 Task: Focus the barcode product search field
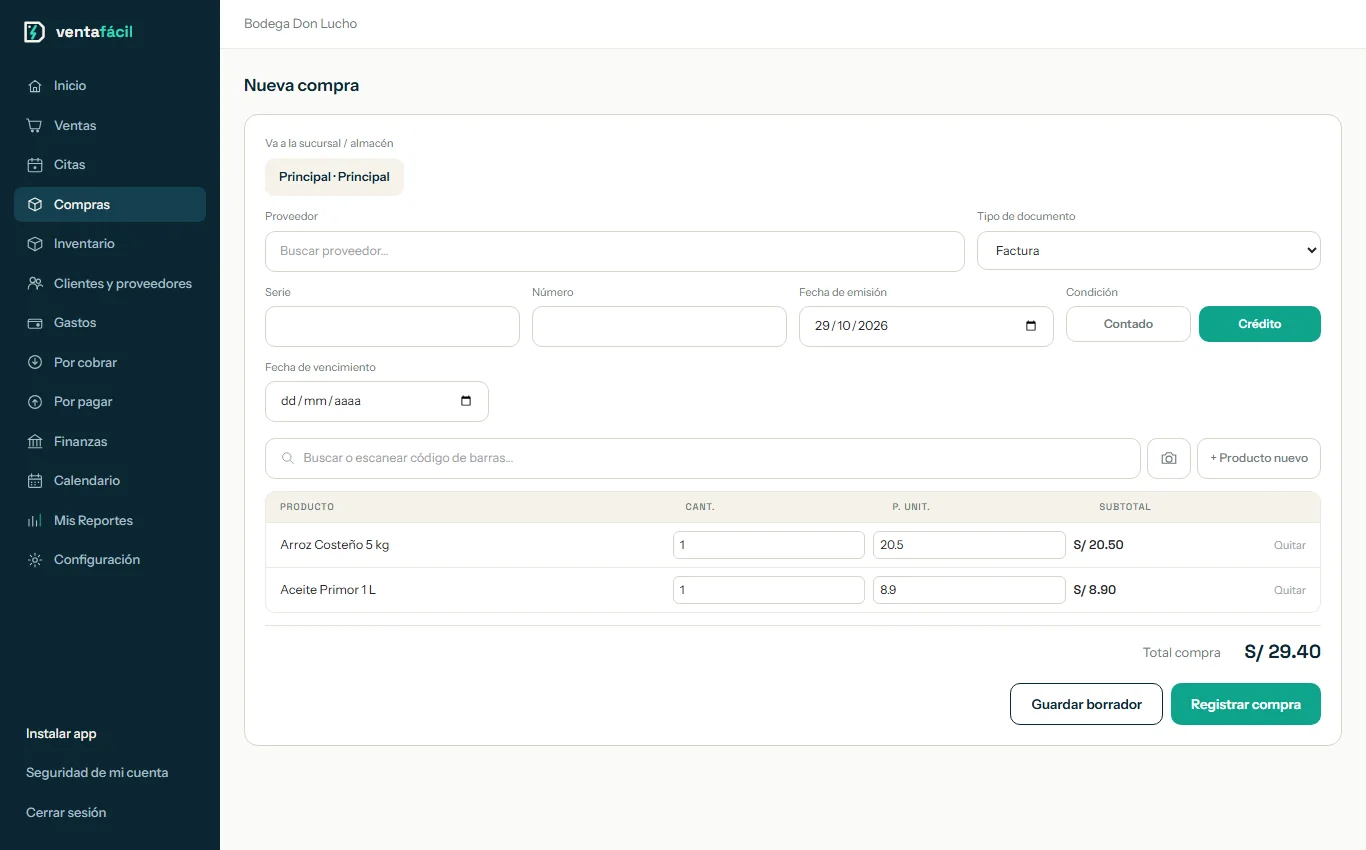coord(703,458)
